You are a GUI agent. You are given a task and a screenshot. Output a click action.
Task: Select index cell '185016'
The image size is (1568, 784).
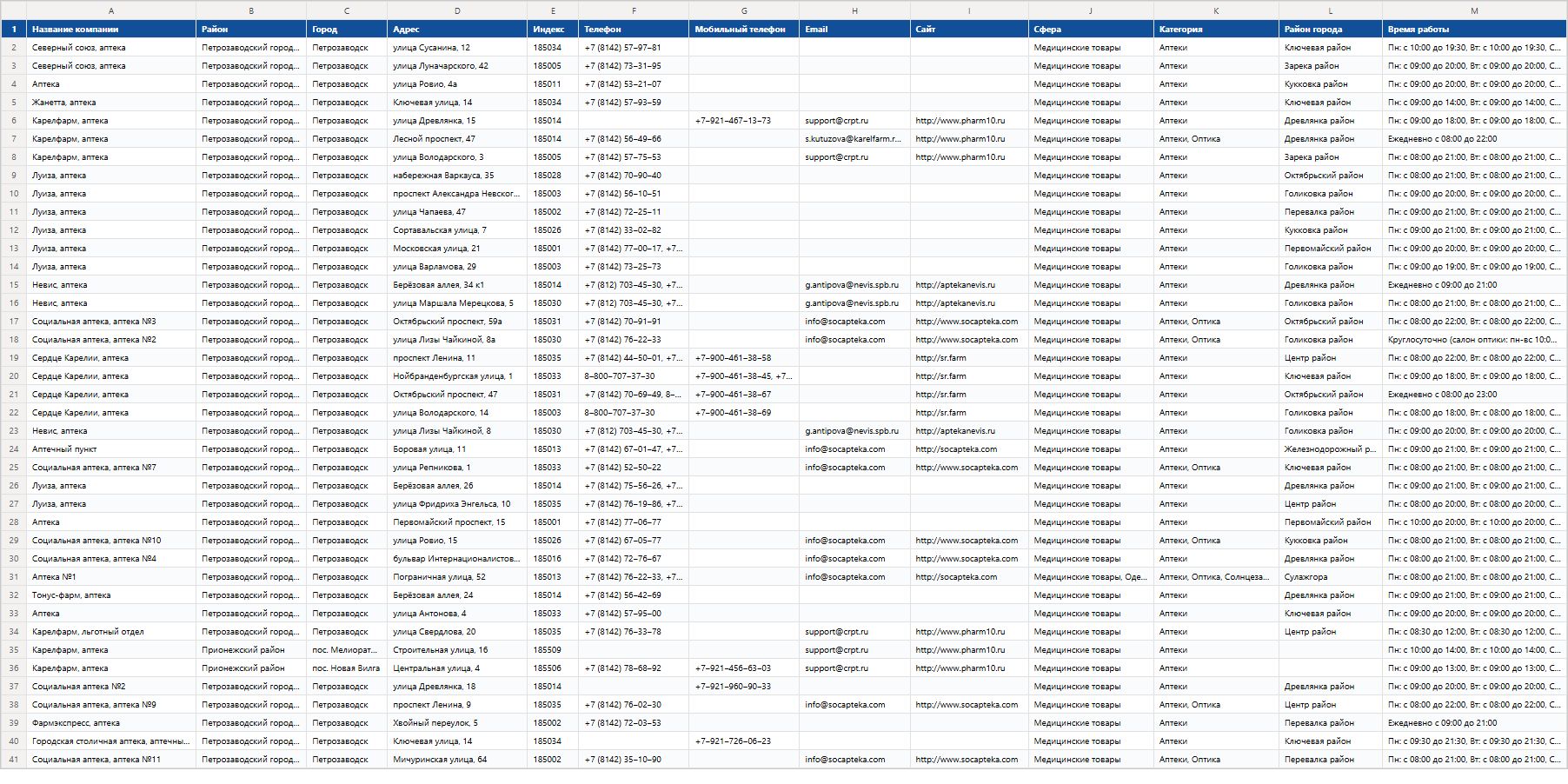click(553, 559)
